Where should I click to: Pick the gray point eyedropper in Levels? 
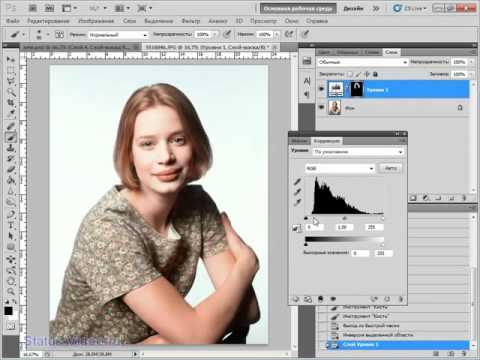pos(297,192)
